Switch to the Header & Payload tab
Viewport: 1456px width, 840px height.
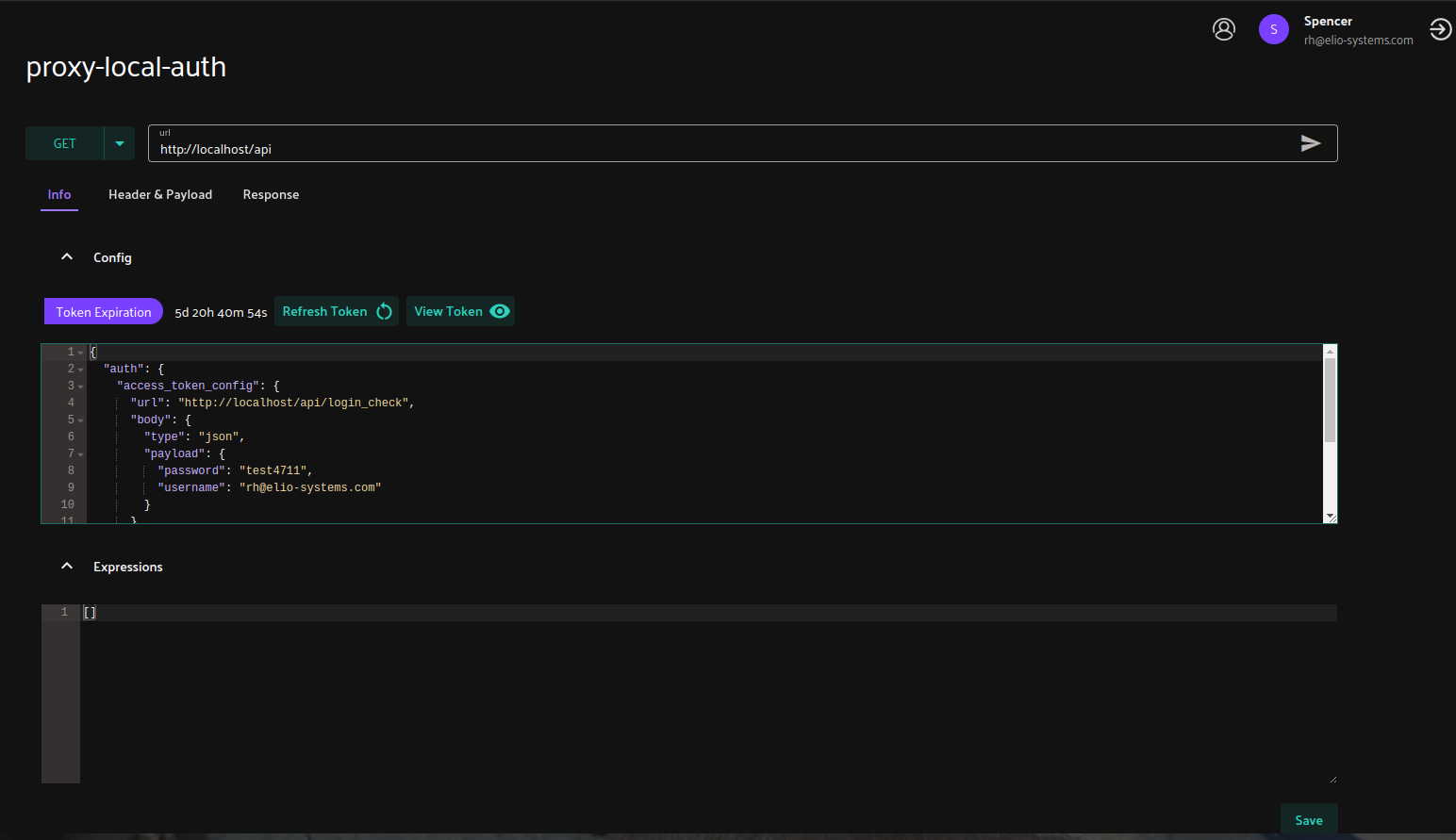pyautogui.click(x=160, y=194)
